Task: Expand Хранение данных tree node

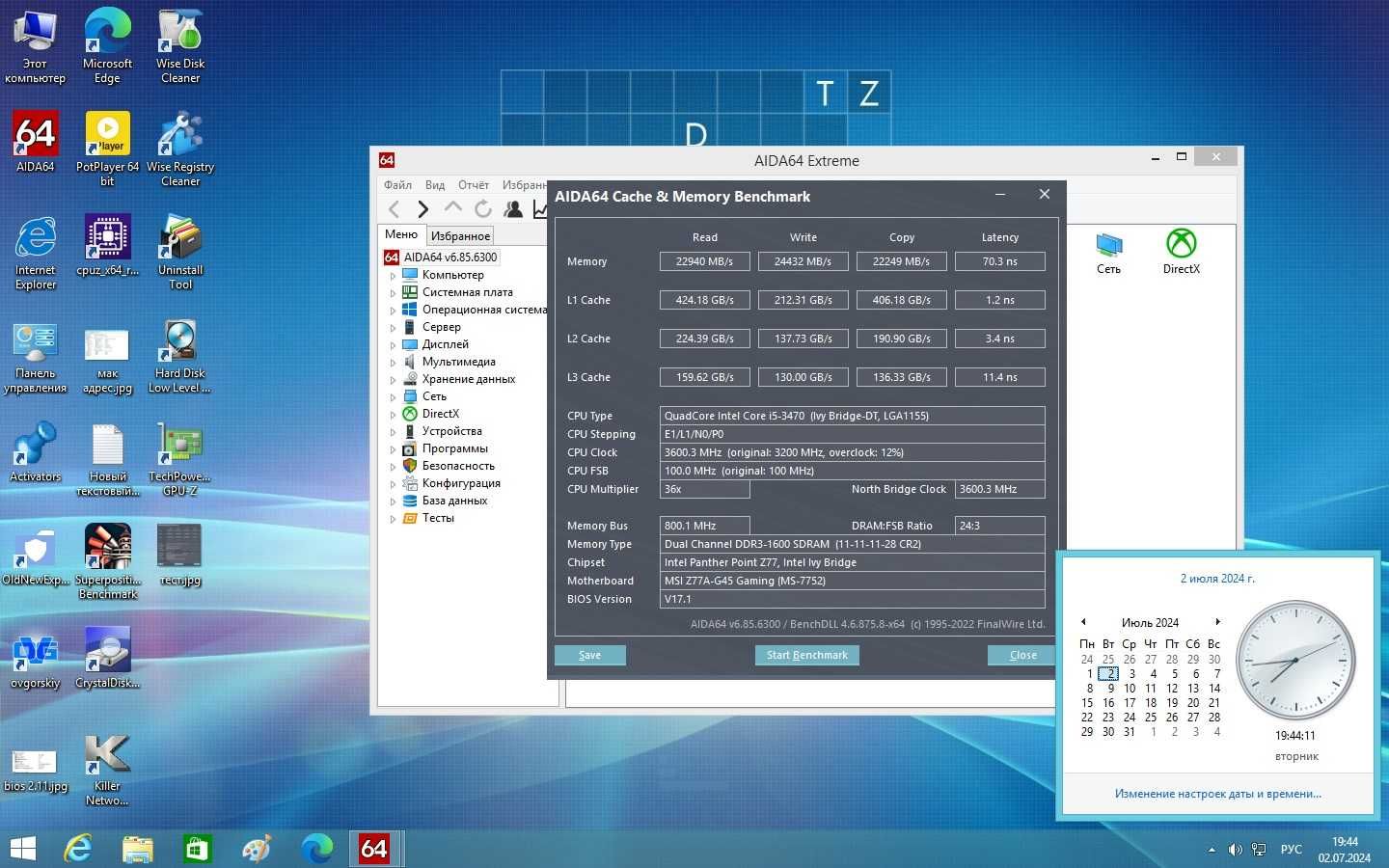Action: tap(393, 380)
